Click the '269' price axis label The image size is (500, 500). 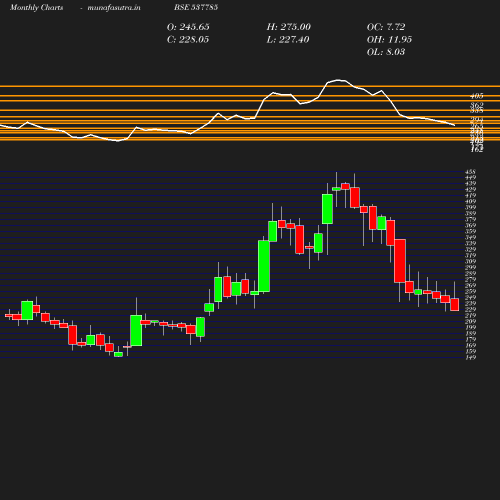pos(470,286)
